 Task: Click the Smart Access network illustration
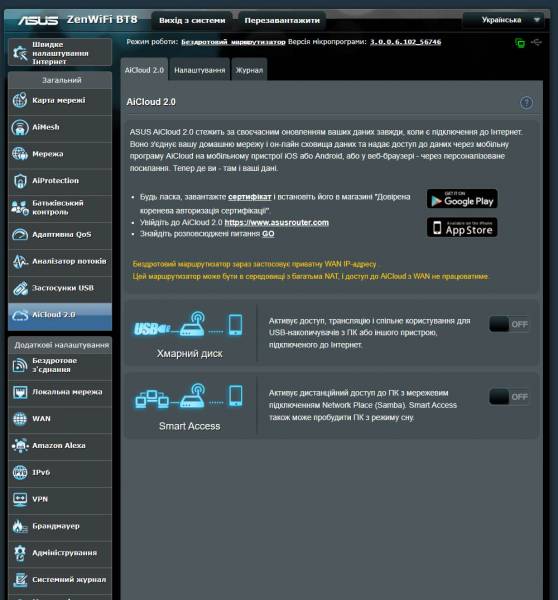coord(189,396)
